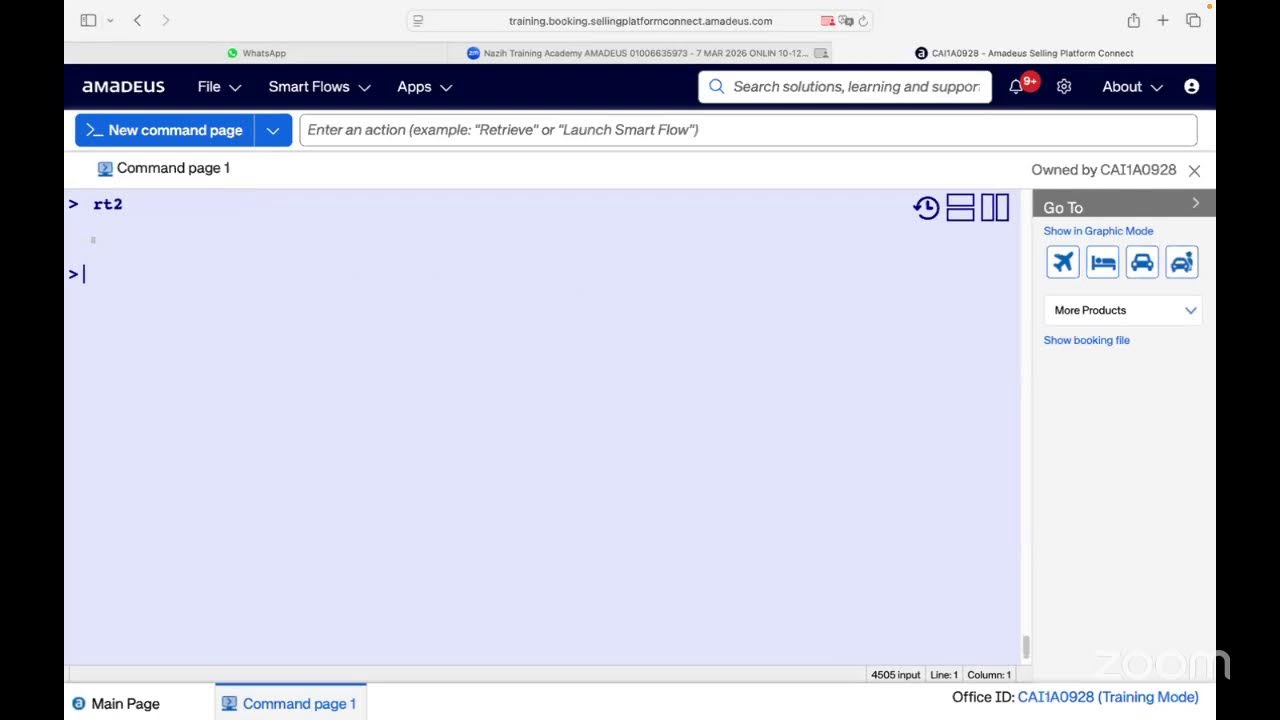Switch to Amadeus Selling Platform Connect tab
The width and height of the screenshot is (1280, 720).
[1024, 53]
